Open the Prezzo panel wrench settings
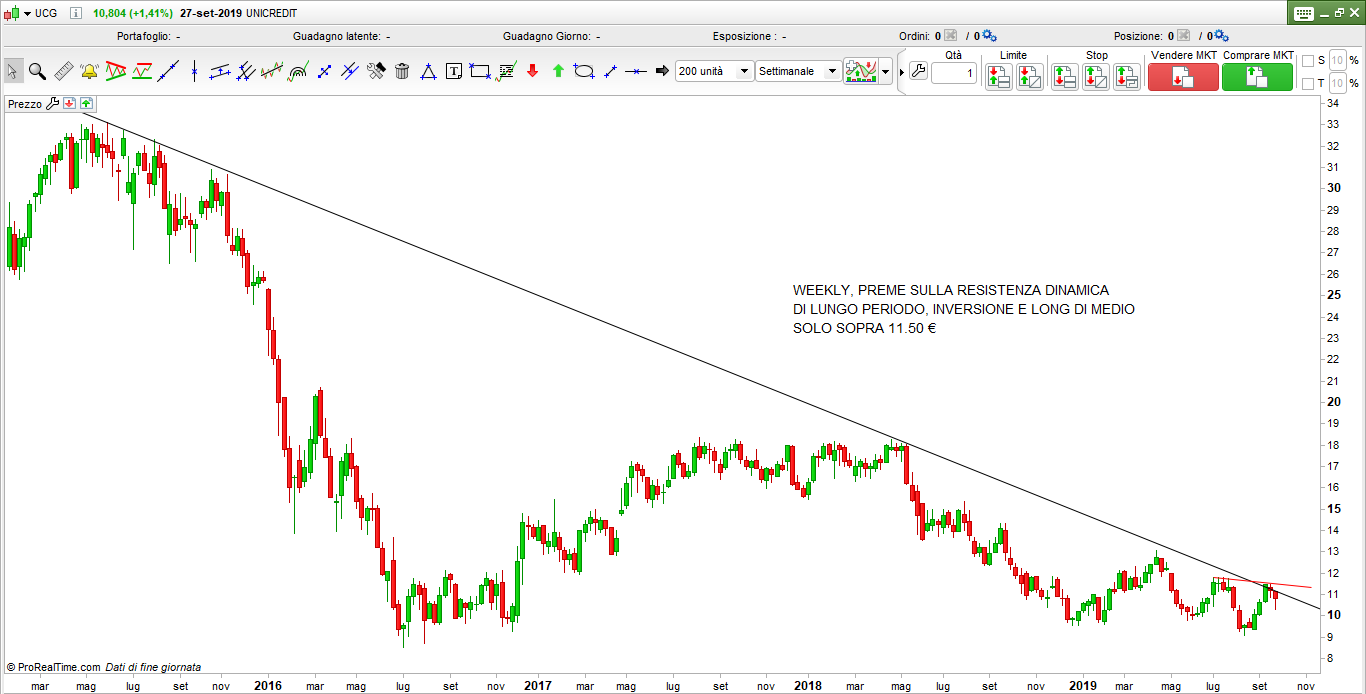 (53, 103)
